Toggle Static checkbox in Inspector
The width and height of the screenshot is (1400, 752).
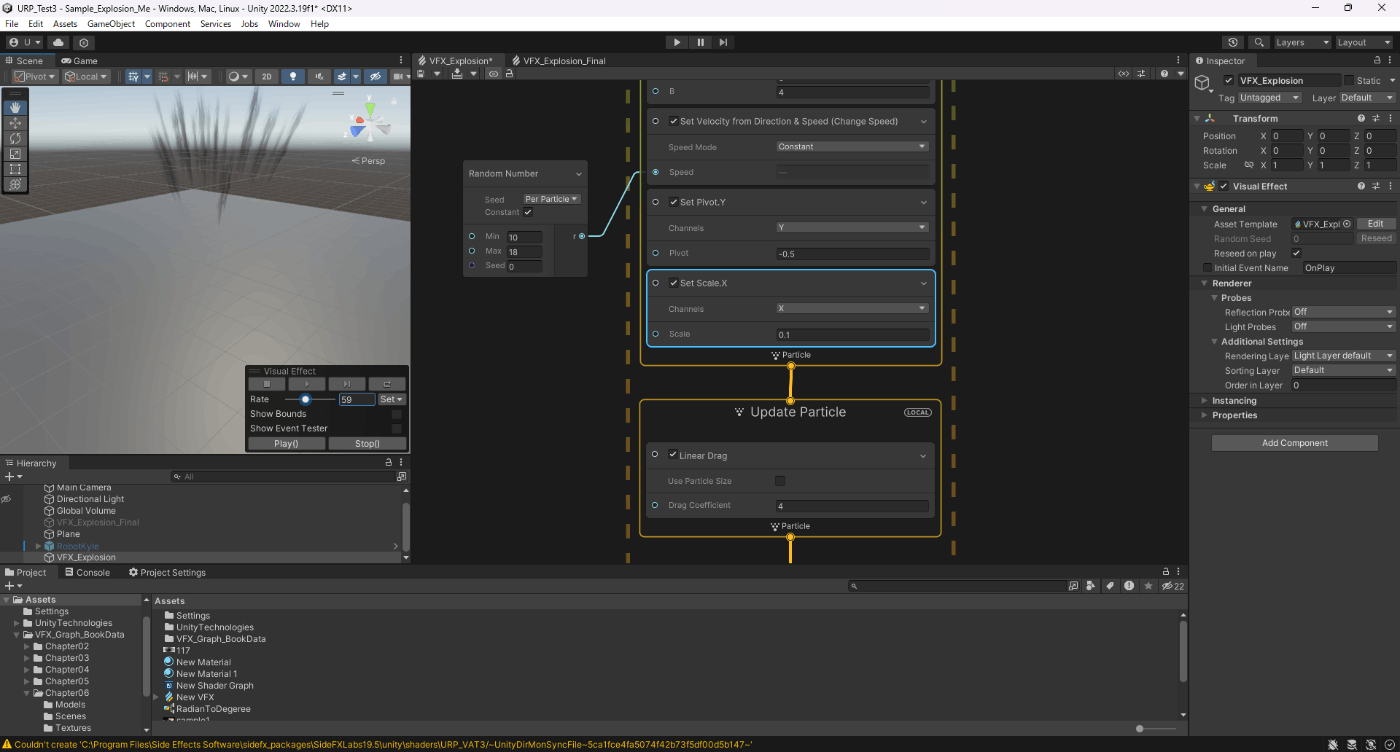point(1348,80)
